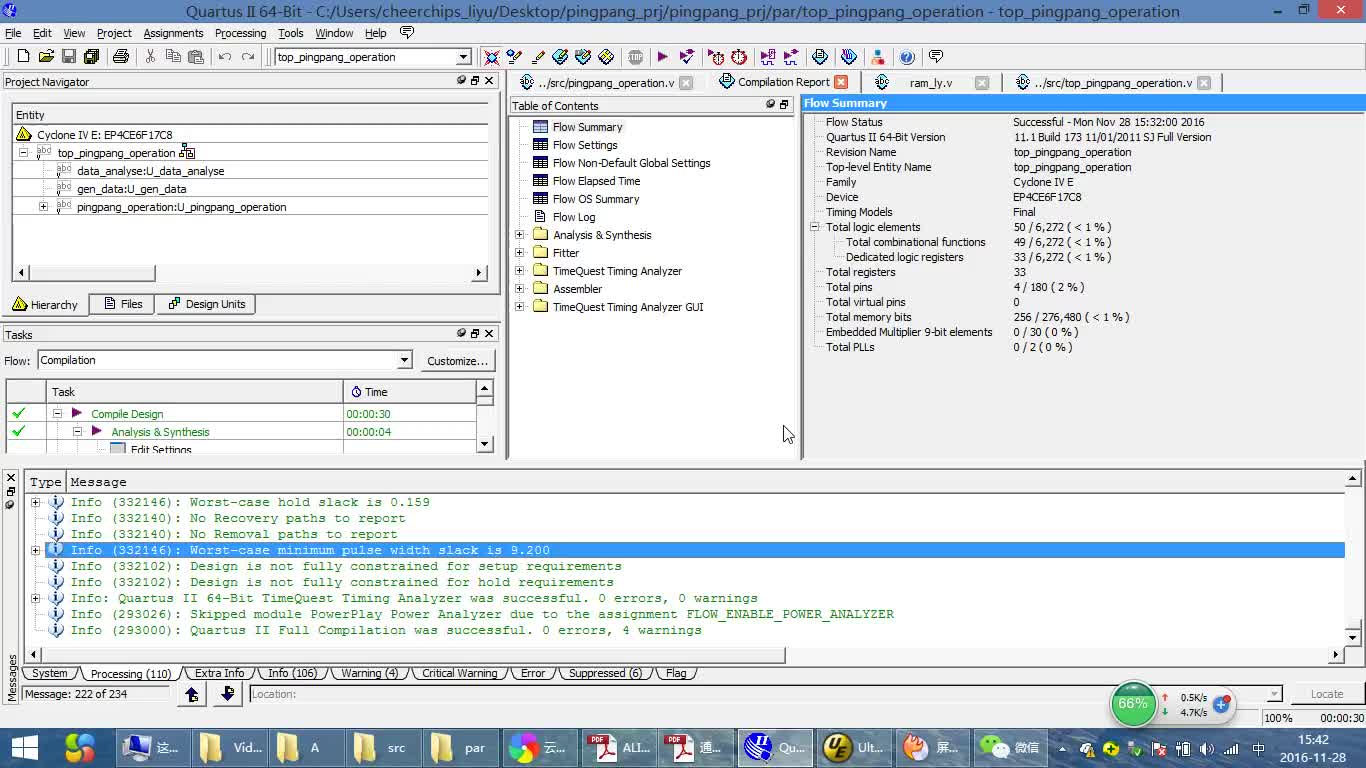Open the Tools menu
This screenshot has width=1366, height=768.
(290, 33)
